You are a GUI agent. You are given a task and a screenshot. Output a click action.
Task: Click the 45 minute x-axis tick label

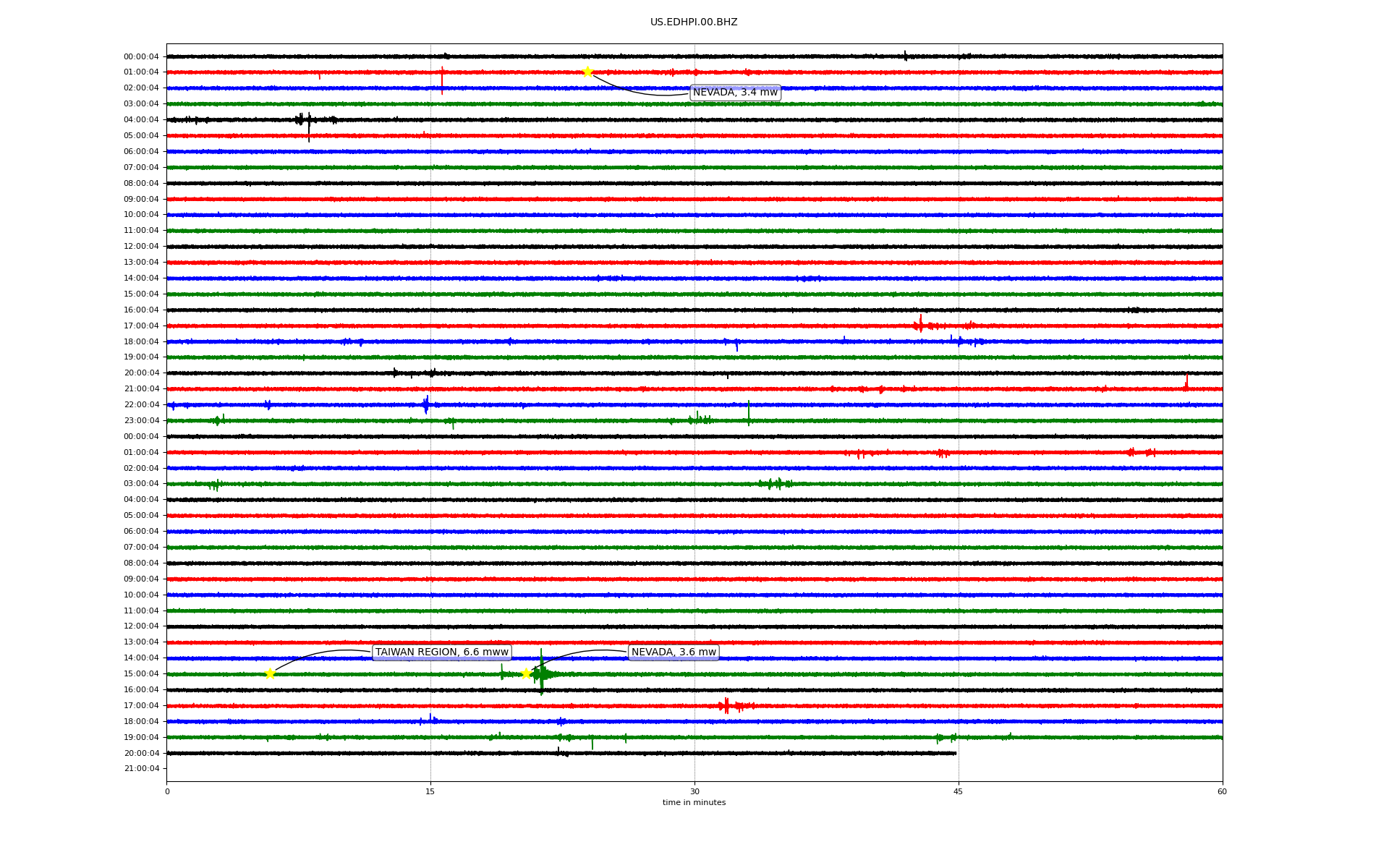[958, 791]
